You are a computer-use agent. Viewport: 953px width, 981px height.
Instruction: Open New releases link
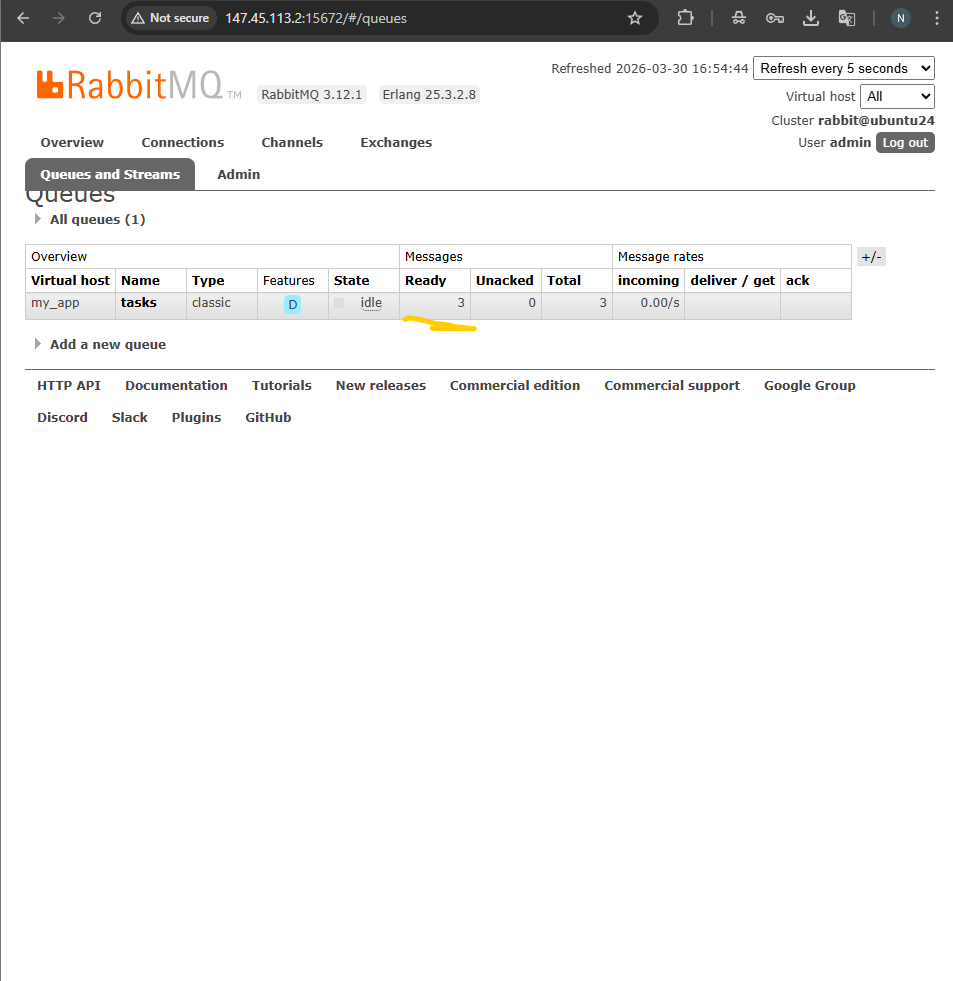[380, 386]
